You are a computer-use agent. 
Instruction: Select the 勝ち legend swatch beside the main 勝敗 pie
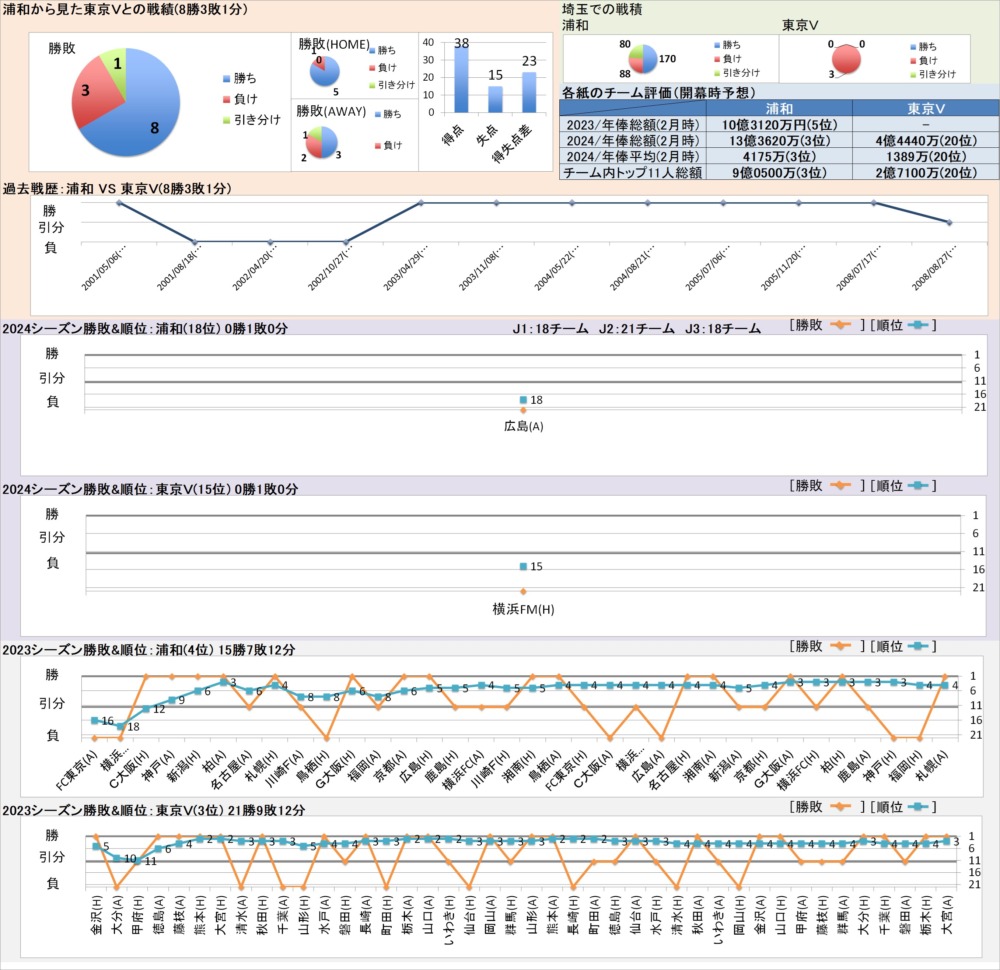(x=226, y=79)
